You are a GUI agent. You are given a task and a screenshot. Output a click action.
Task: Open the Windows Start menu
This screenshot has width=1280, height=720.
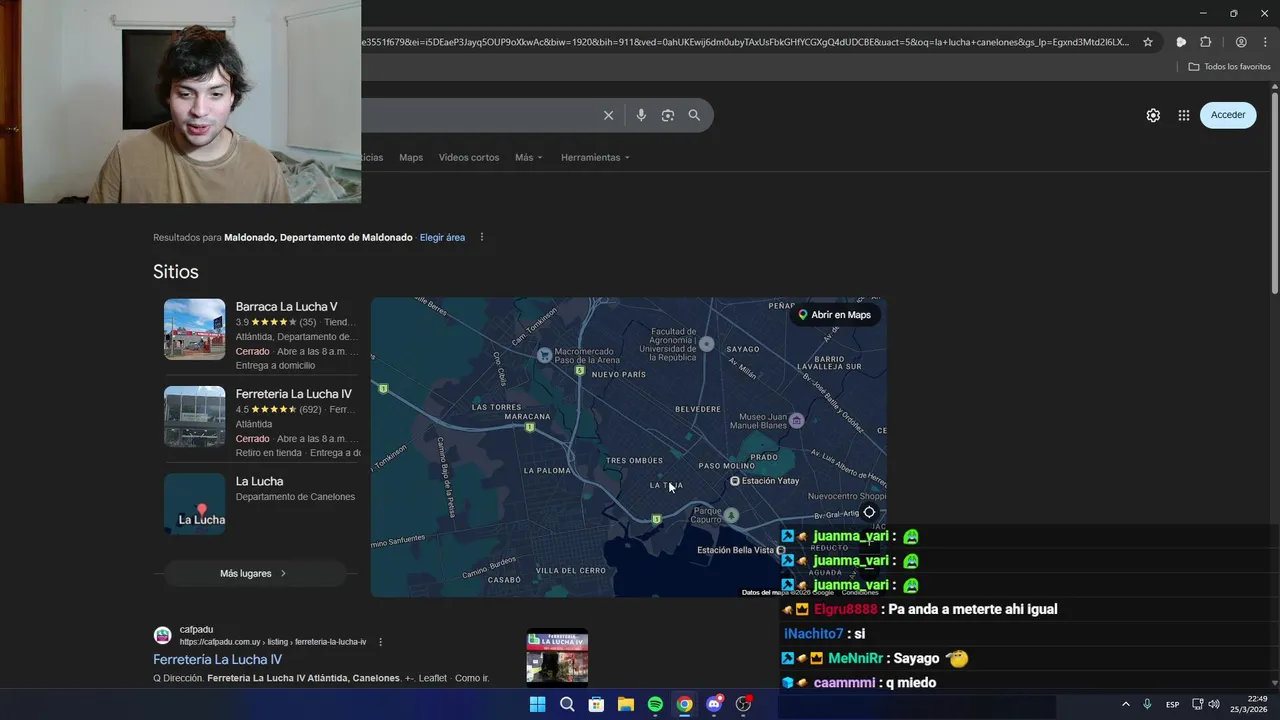coord(537,704)
